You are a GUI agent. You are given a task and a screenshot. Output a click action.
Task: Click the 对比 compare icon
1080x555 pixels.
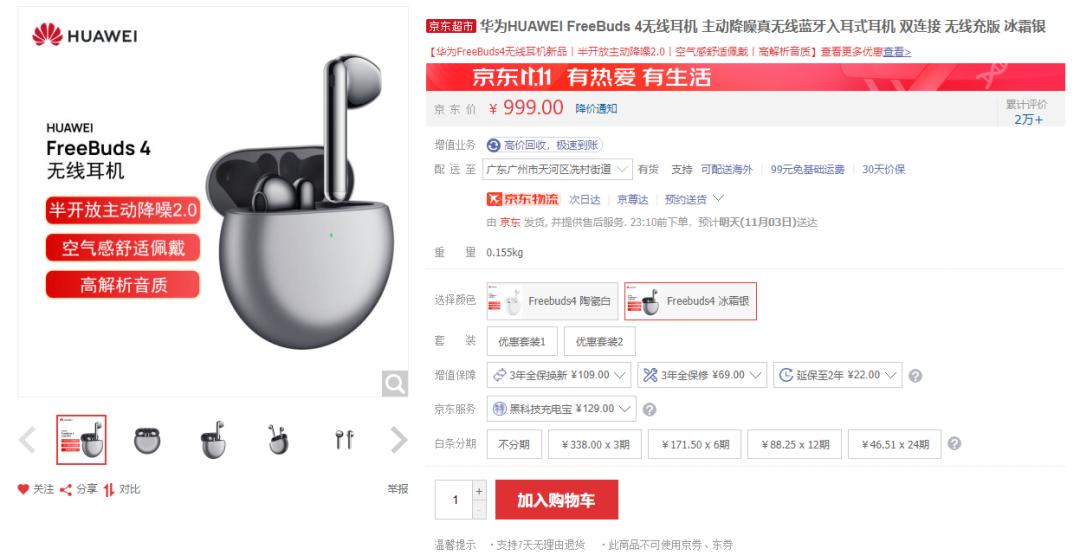tap(109, 490)
